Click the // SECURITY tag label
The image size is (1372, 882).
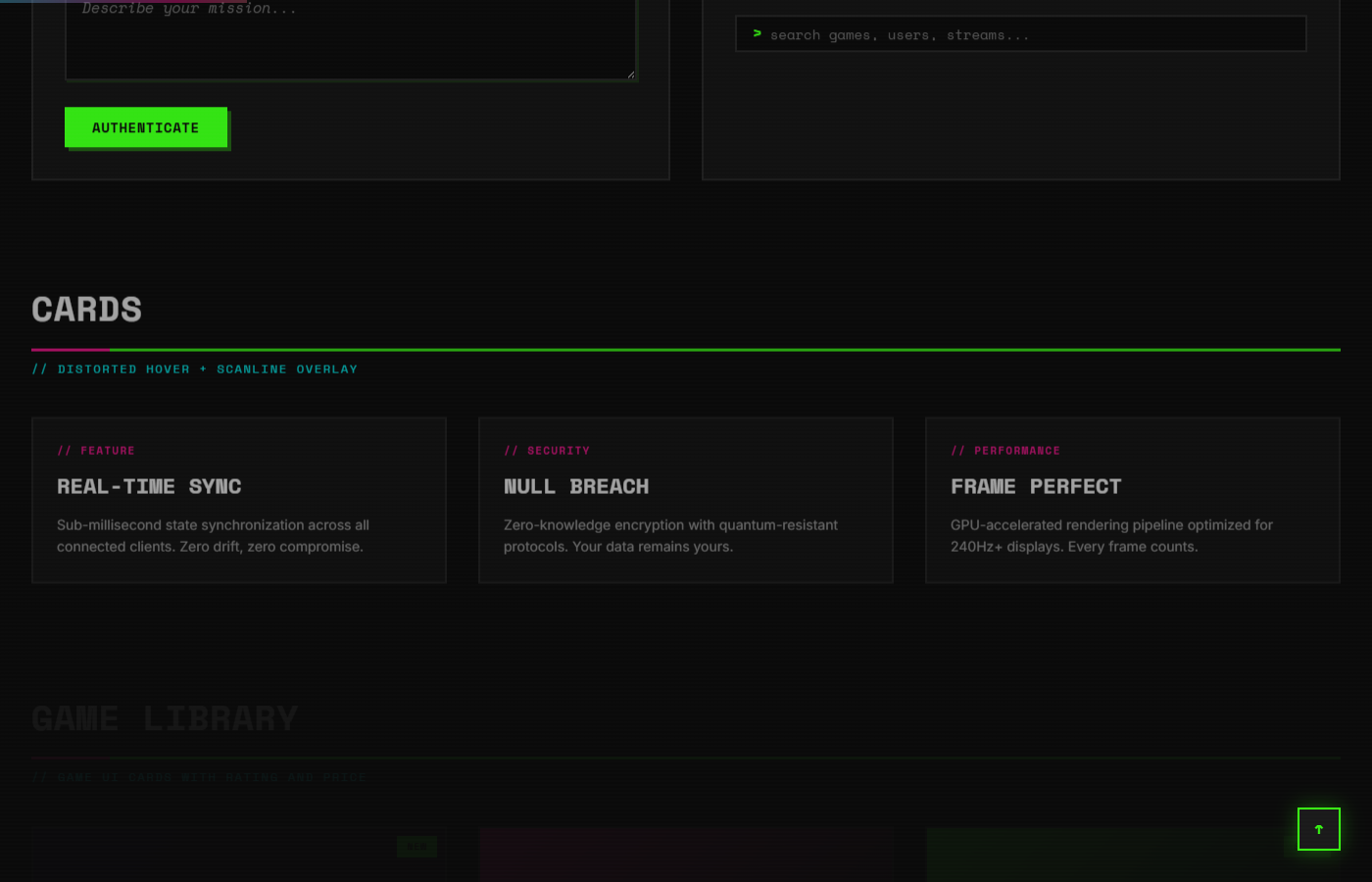(547, 451)
